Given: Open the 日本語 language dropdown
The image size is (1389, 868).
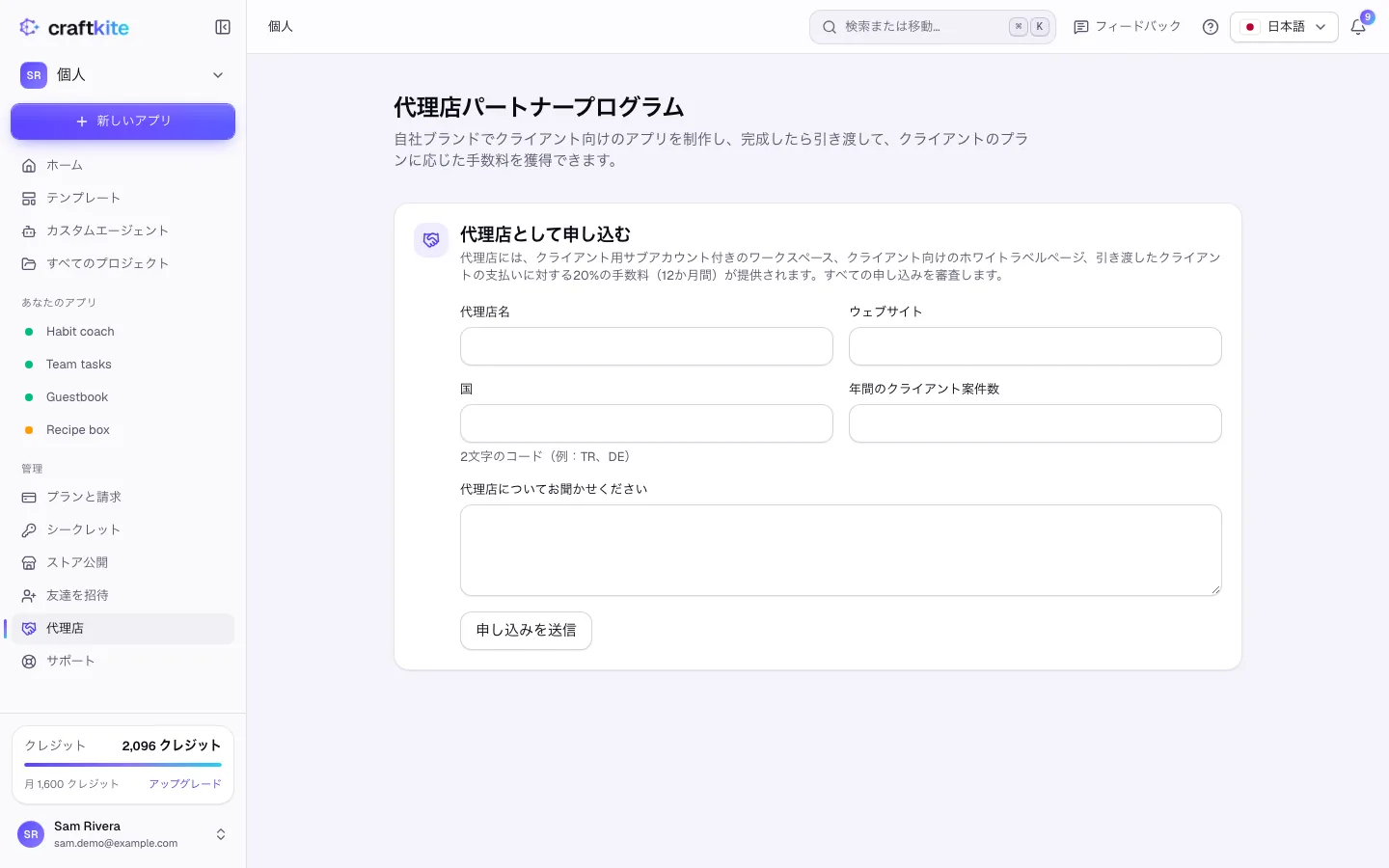Looking at the screenshot, I should point(1284,27).
